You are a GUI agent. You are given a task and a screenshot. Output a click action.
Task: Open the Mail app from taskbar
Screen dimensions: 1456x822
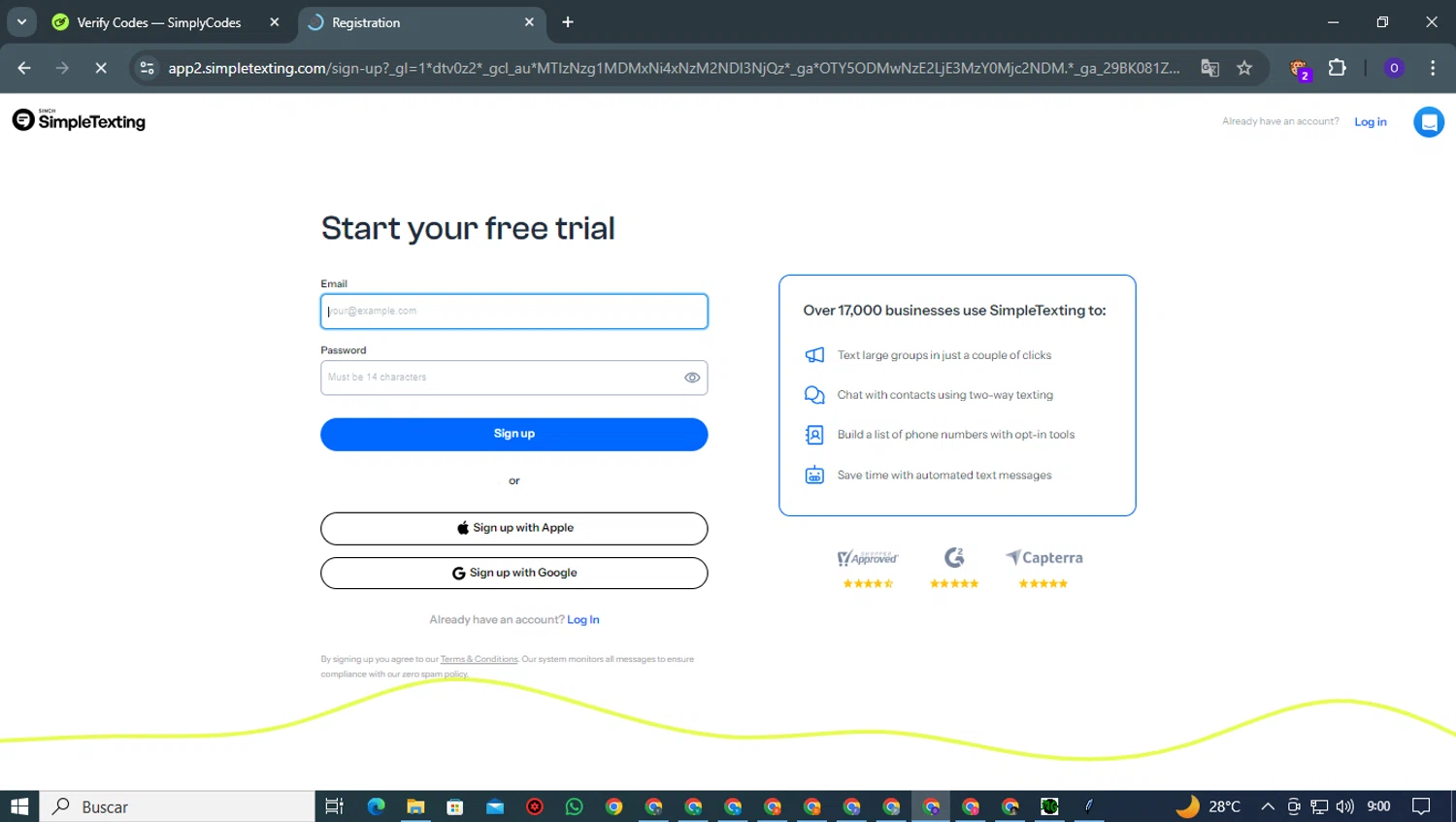click(495, 806)
